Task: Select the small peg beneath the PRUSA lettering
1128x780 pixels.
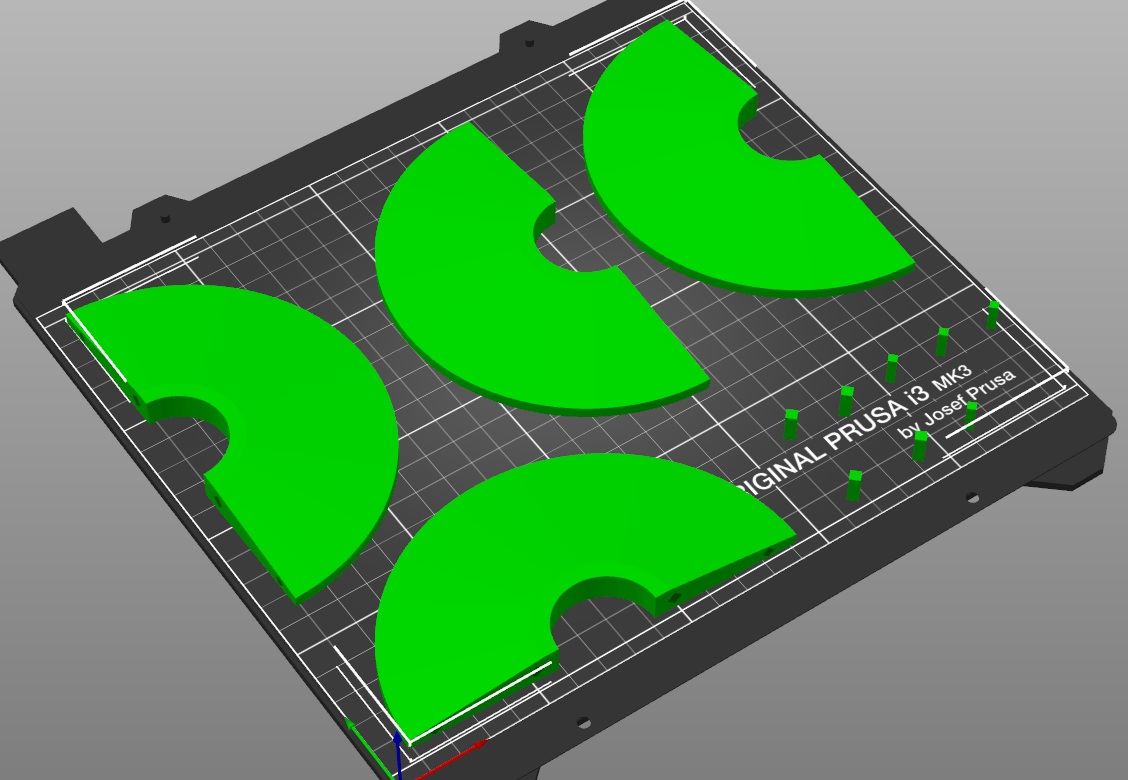Action: (854, 485)
